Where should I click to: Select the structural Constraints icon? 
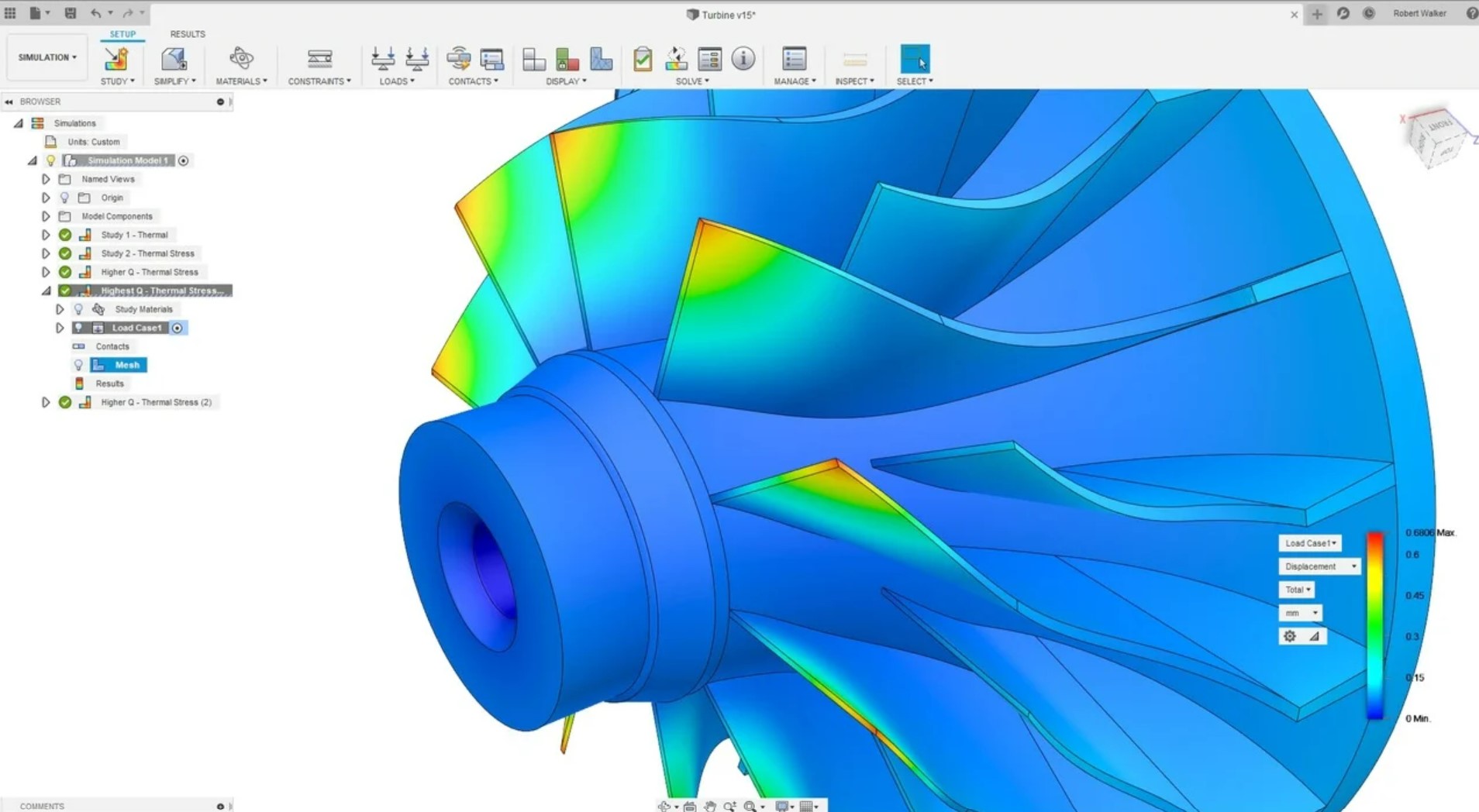319,59
